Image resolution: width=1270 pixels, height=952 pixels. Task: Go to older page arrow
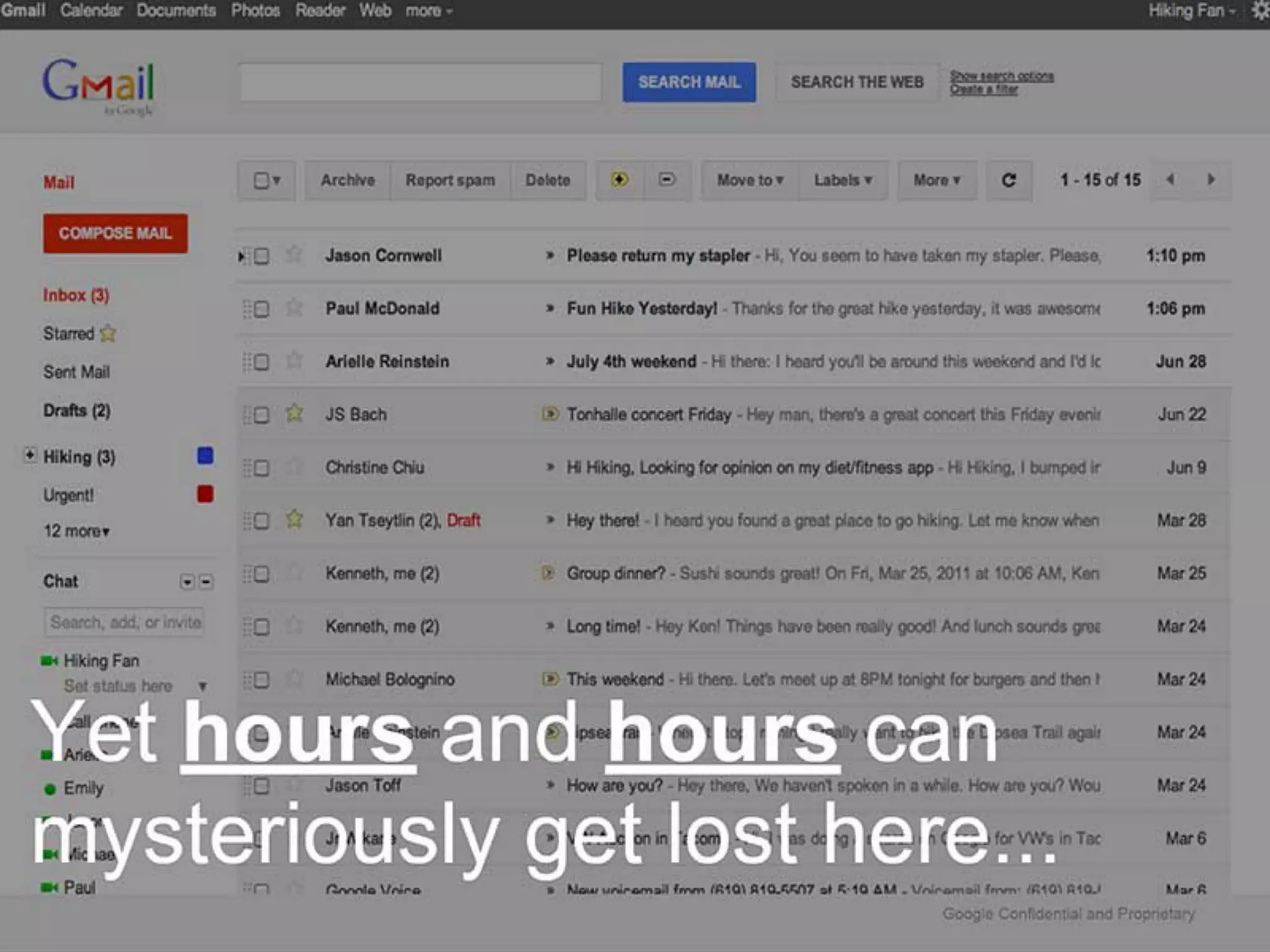[x=1211, y=180]
